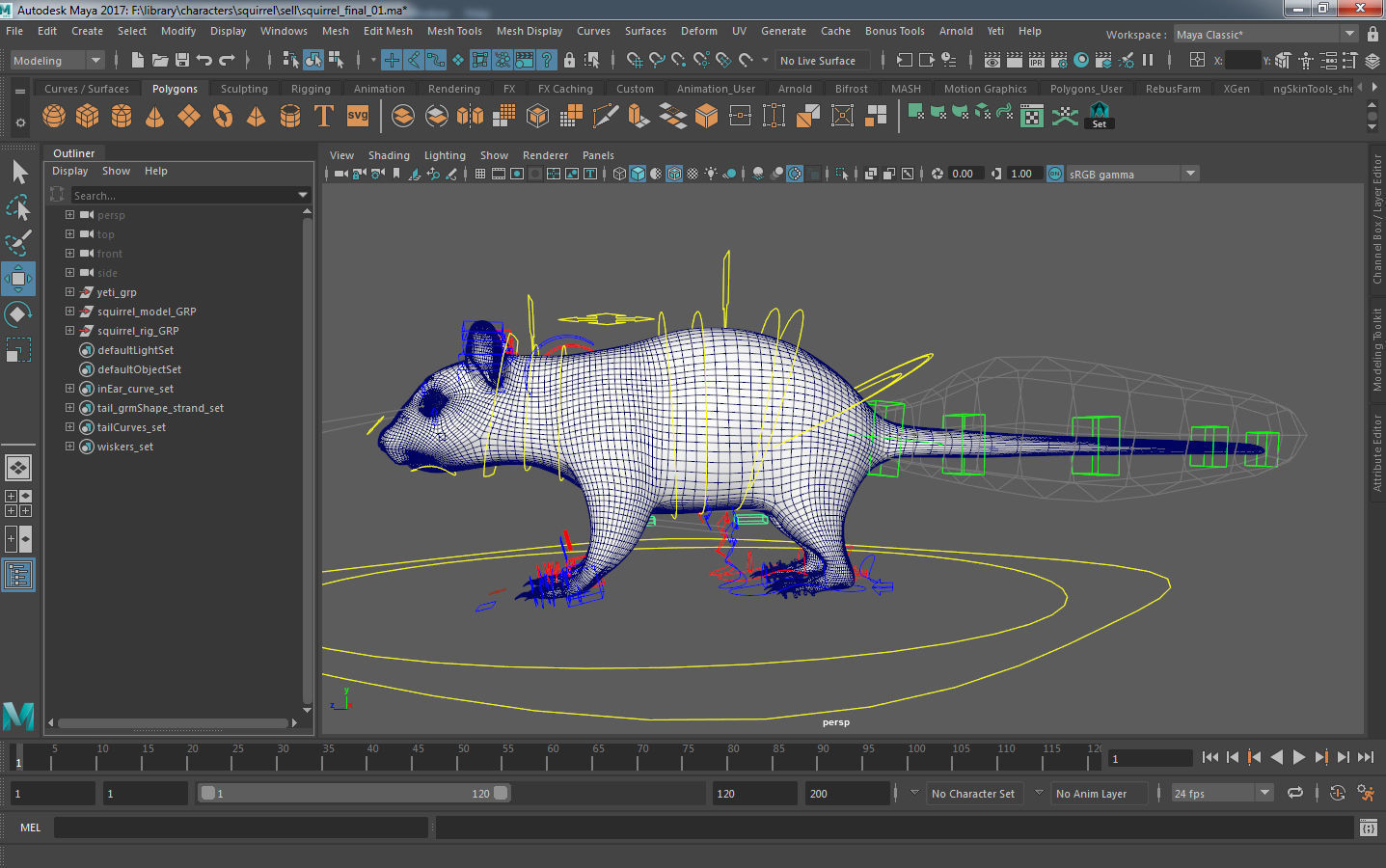Create a Polygon Torus from the shelf
Image resolution: width=1386 pixels, height=868 pixels.
(223, 117)
